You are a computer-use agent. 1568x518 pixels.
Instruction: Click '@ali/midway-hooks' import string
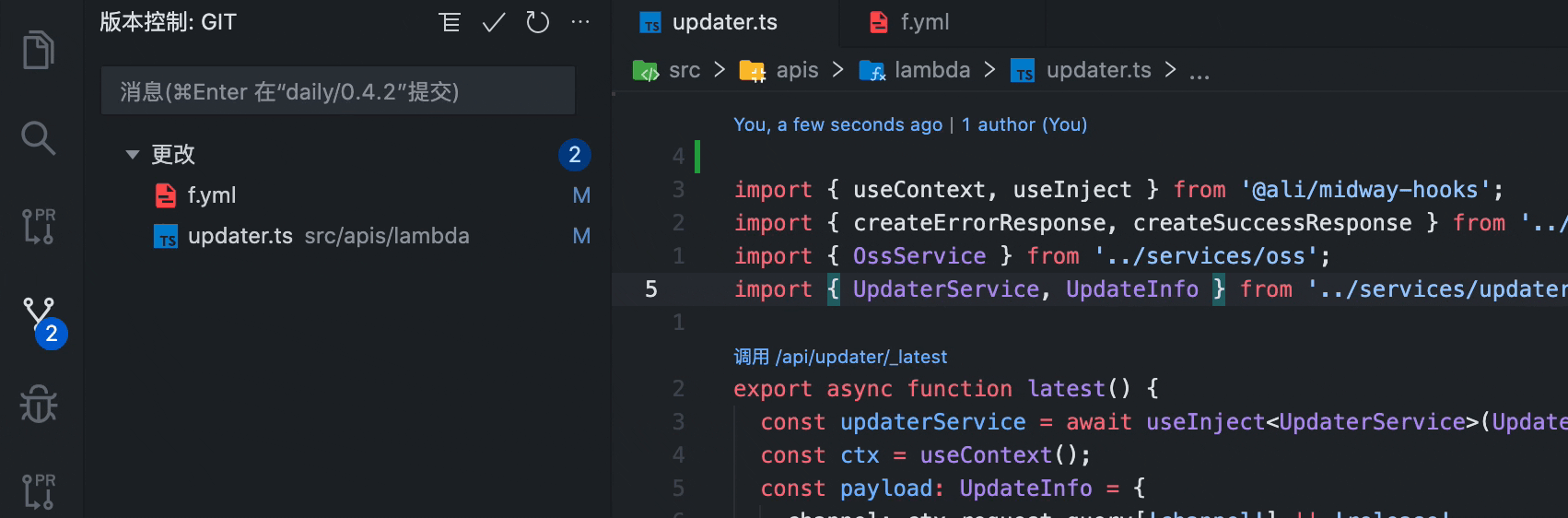click(1365, 190)
